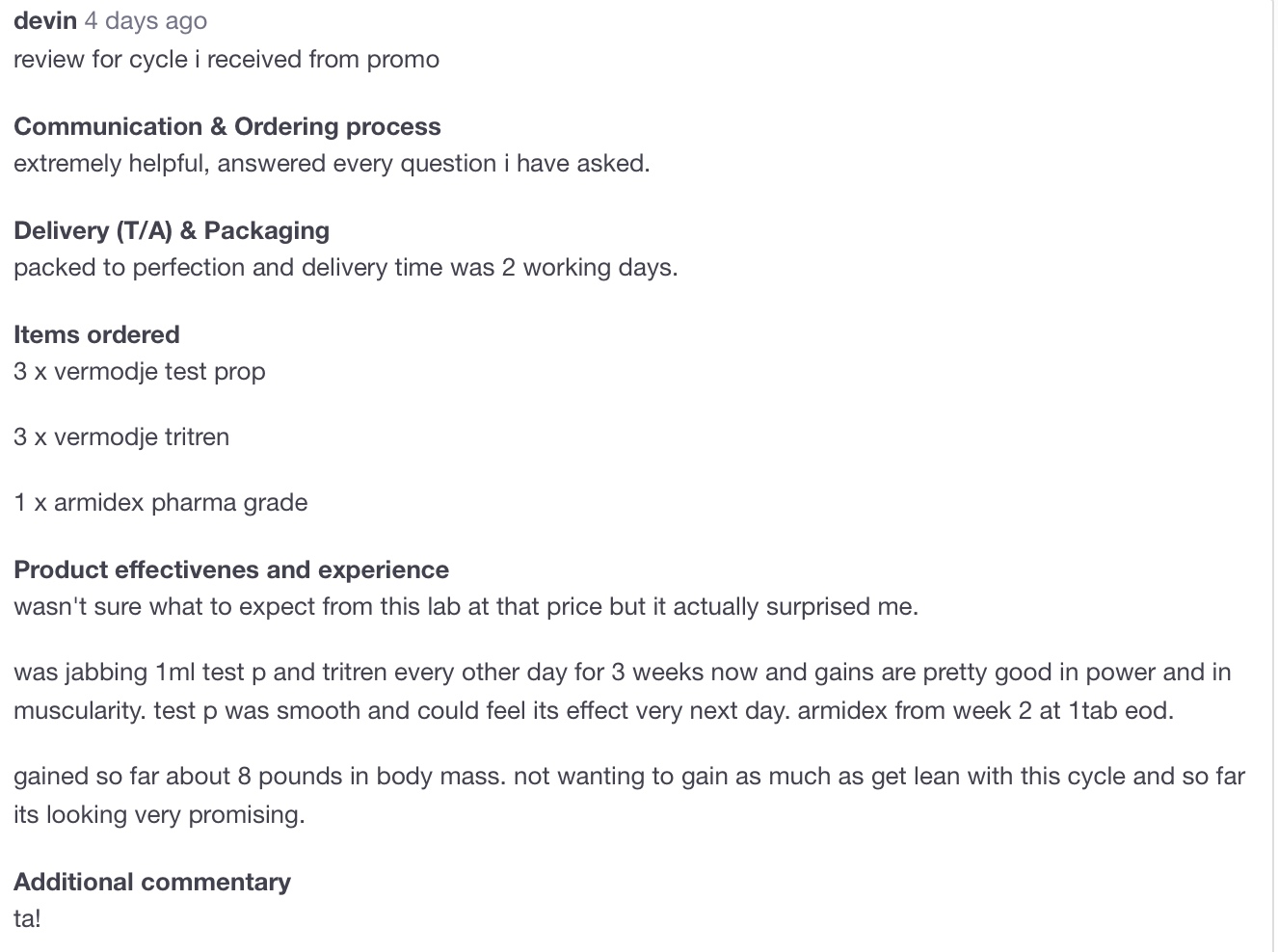Click the Items ordered heading
The width and height of the screenshot is (1278, 952).
[96, 334]
